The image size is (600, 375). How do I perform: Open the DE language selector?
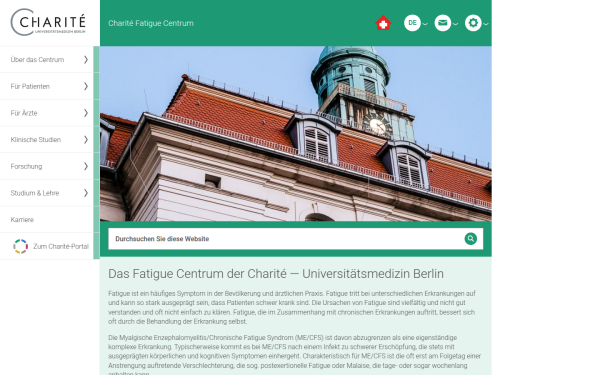(x=412, y=23)
